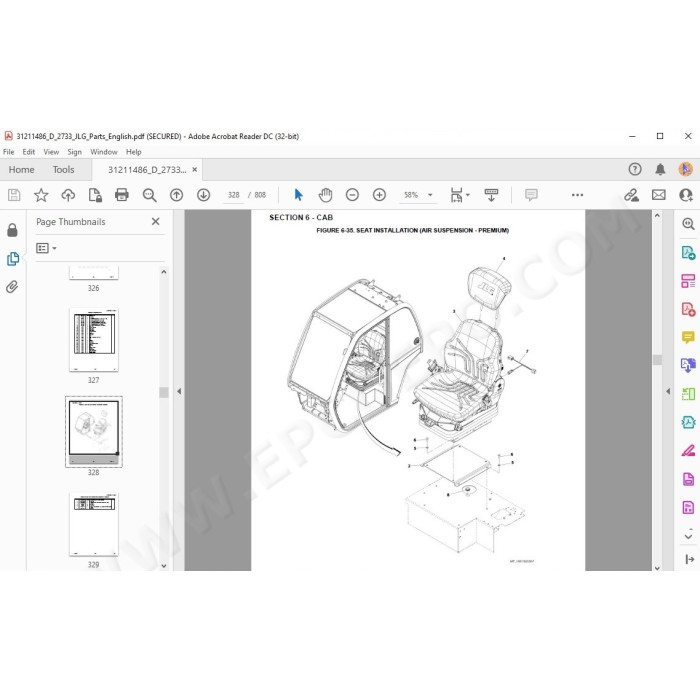Open the fit page options tool
The width and height of the screenshot is (700, 700).
[x=456, y=195]
